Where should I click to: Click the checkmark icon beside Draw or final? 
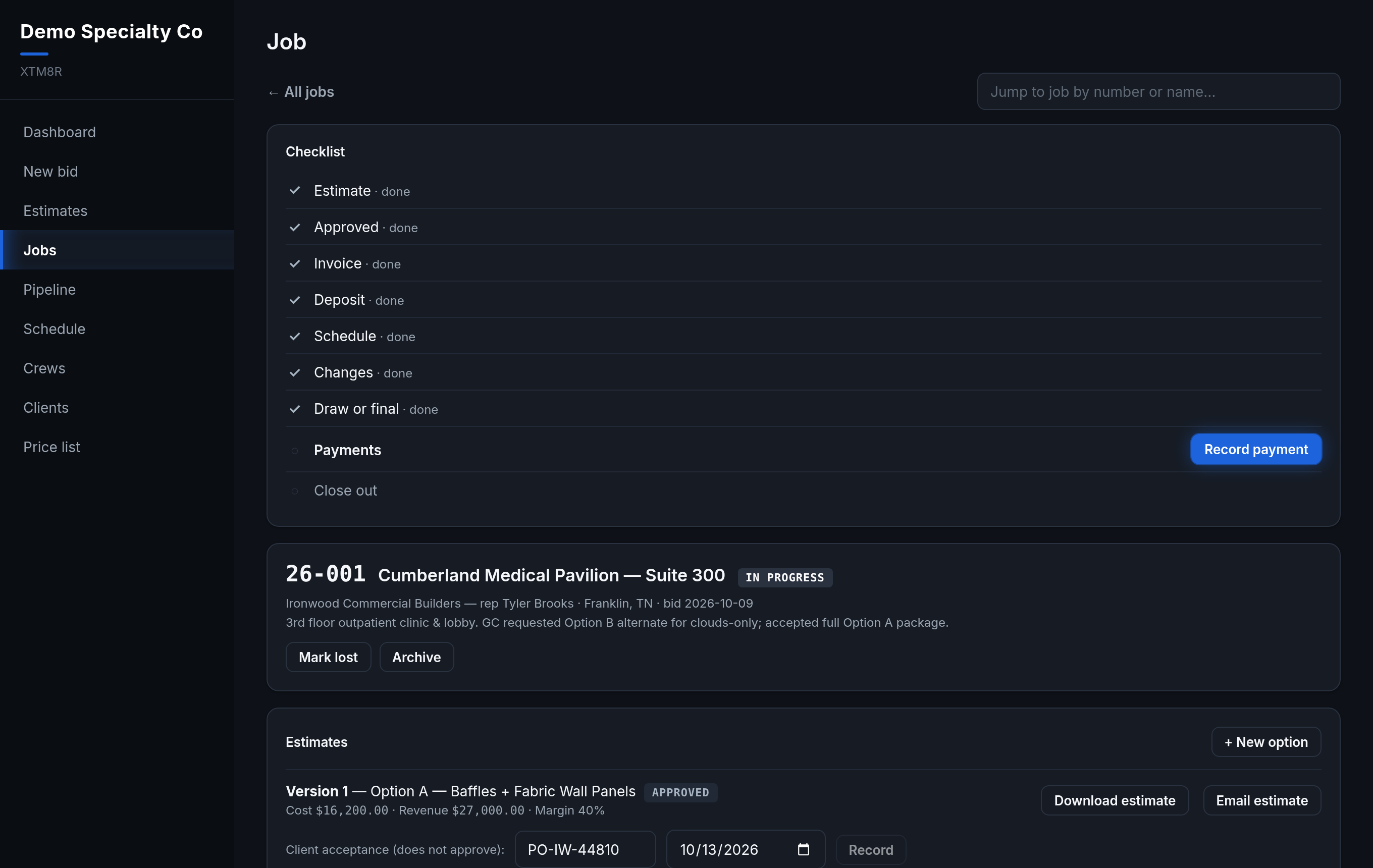295,409
